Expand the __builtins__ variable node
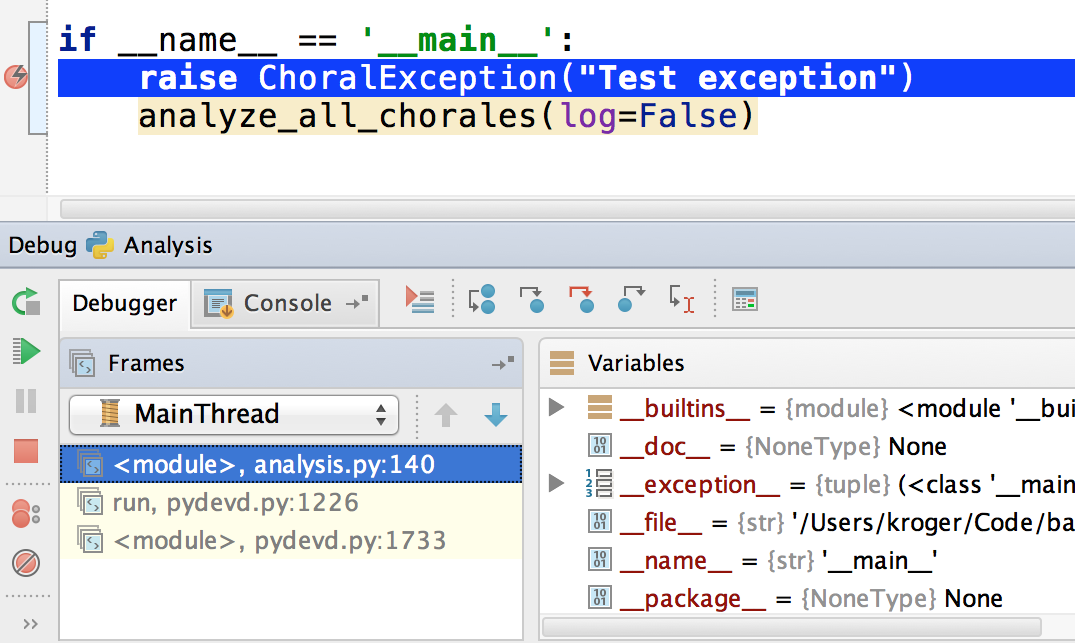Screen dimensions: 1075x643 pos(557,408)
